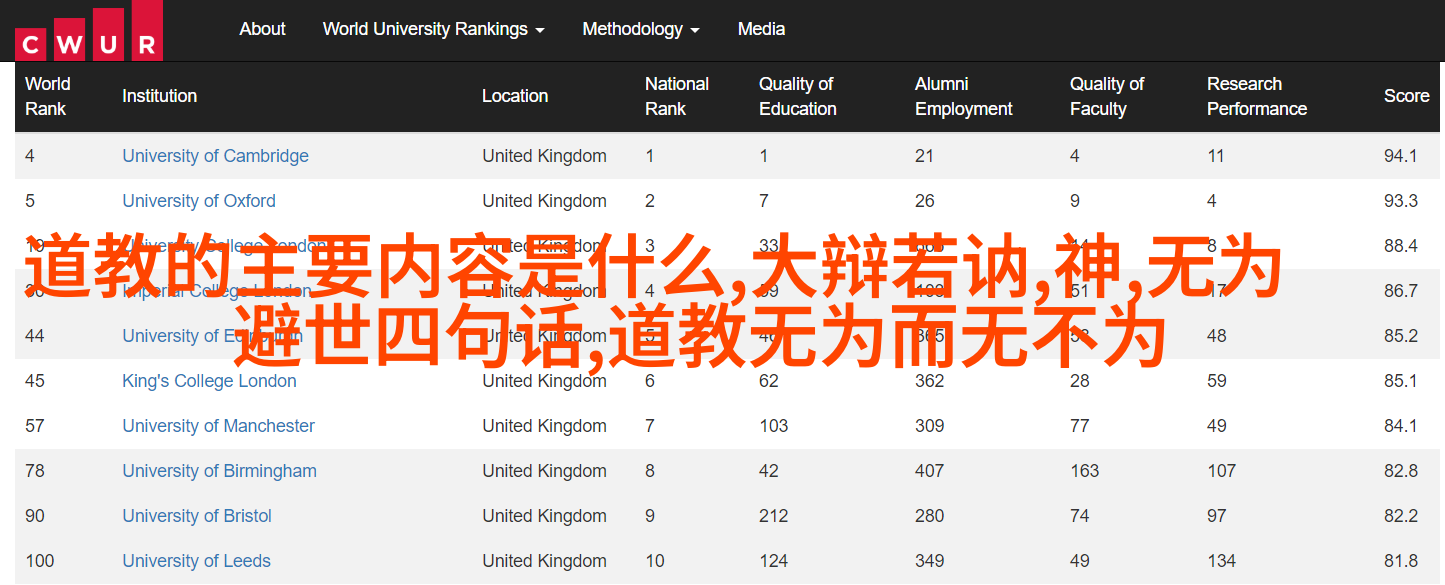Click the CWUR logo
Image resolution: width=1445 pixels, height=585 pixels.
pyautogui.click(x=89, y=30)
